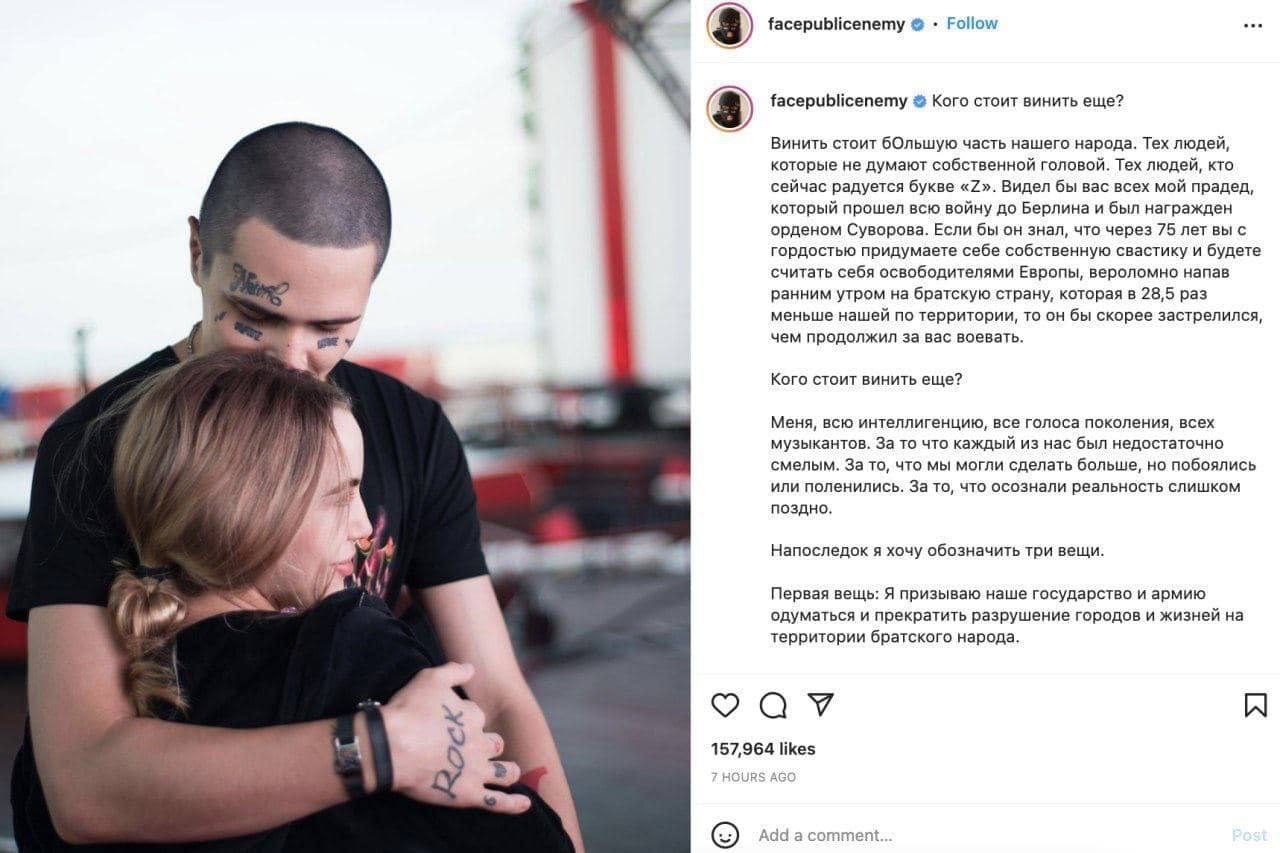Open facepublicenemy username in header
1280x853 pixels.
coord(836,24)
